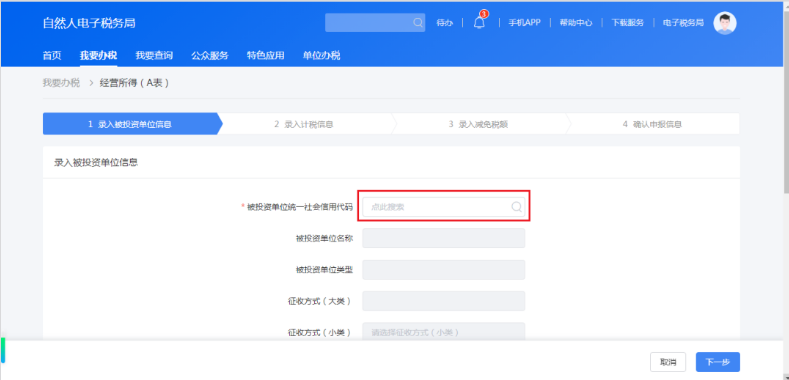Click the 被投资单位类型 label

point(325,270)
